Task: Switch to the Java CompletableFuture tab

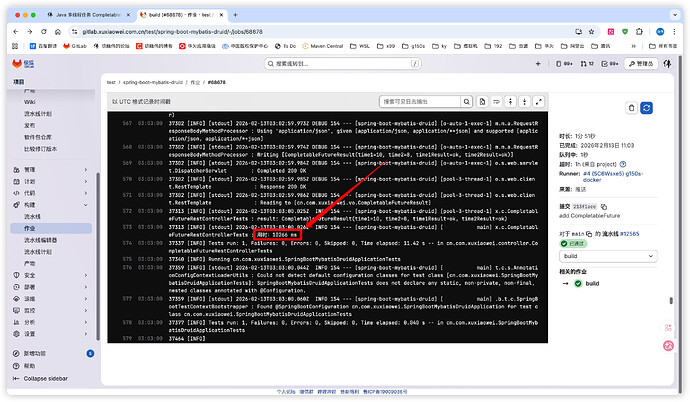Action: 88,15
